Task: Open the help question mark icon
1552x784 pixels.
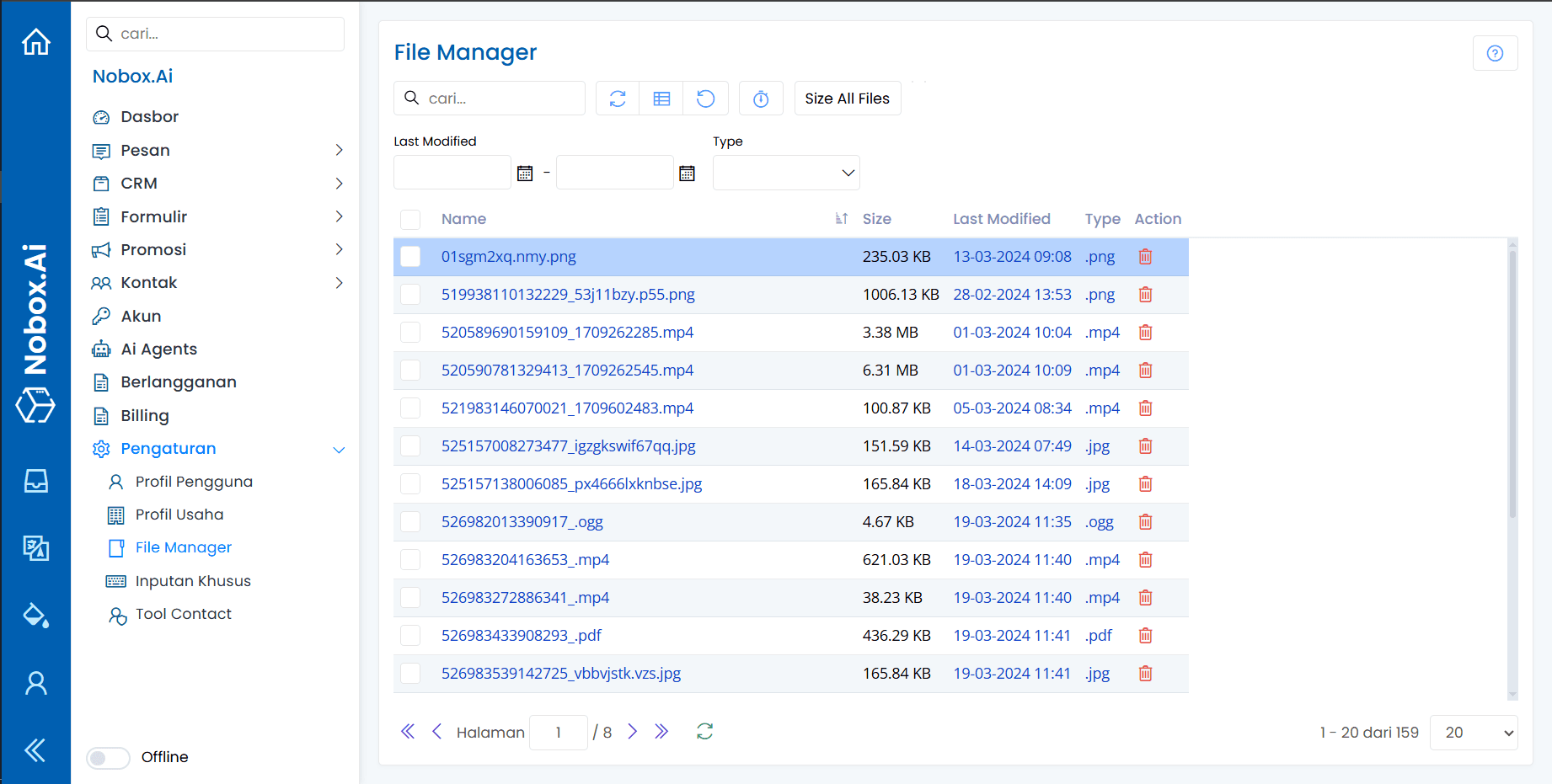Action: coord(1495,52)
